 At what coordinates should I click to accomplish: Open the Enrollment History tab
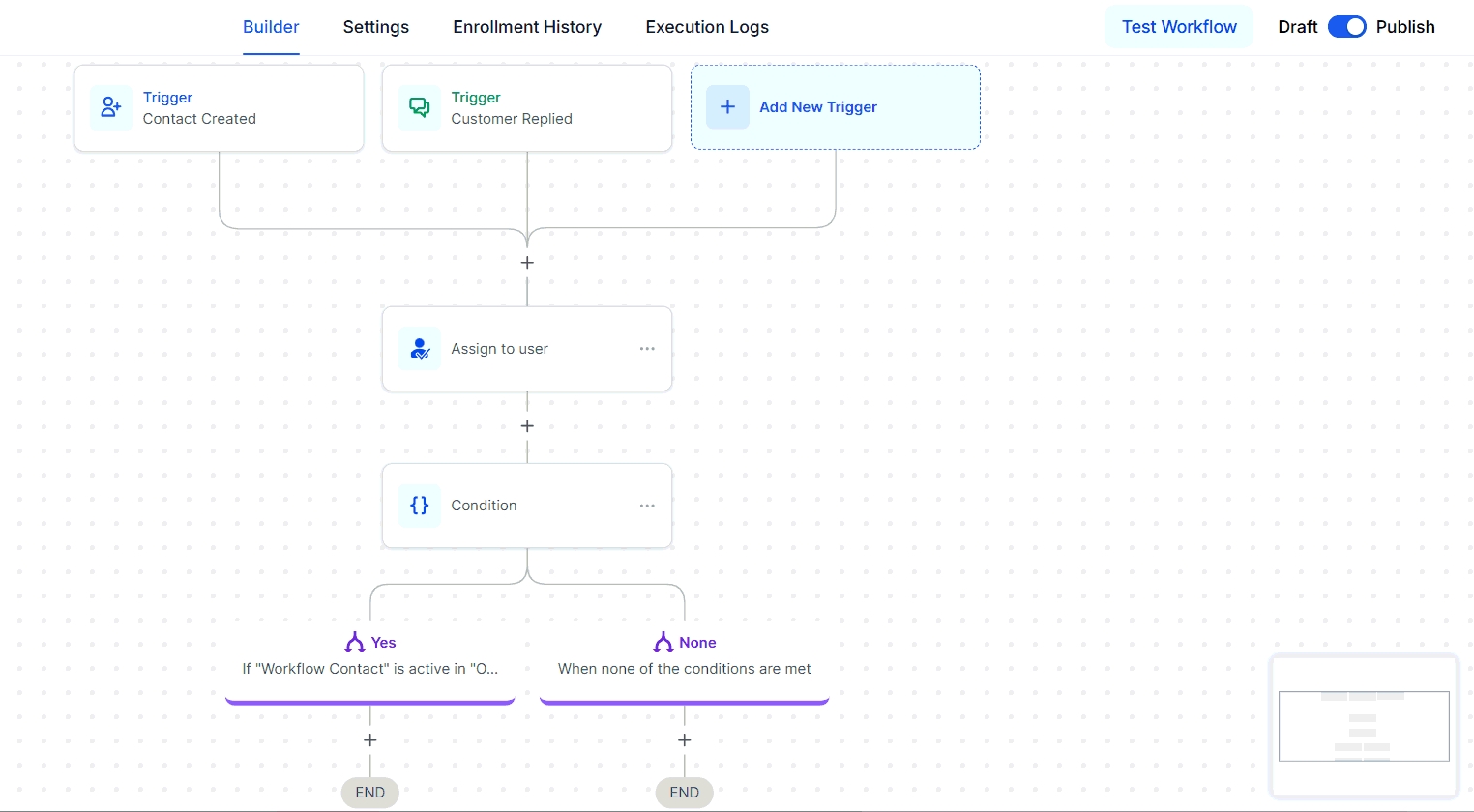pos(527,27)
